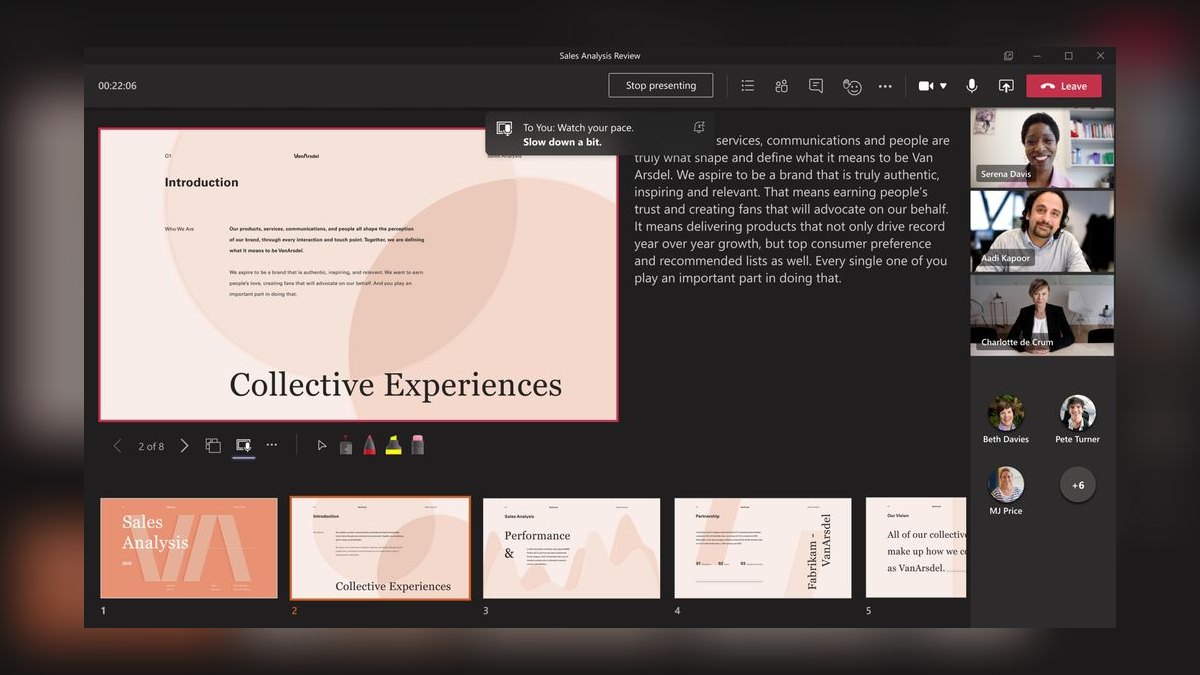This screenshot has height=675, width=1200.
Task: Click MJ Price avatar
Action: tap(1006, 485)
